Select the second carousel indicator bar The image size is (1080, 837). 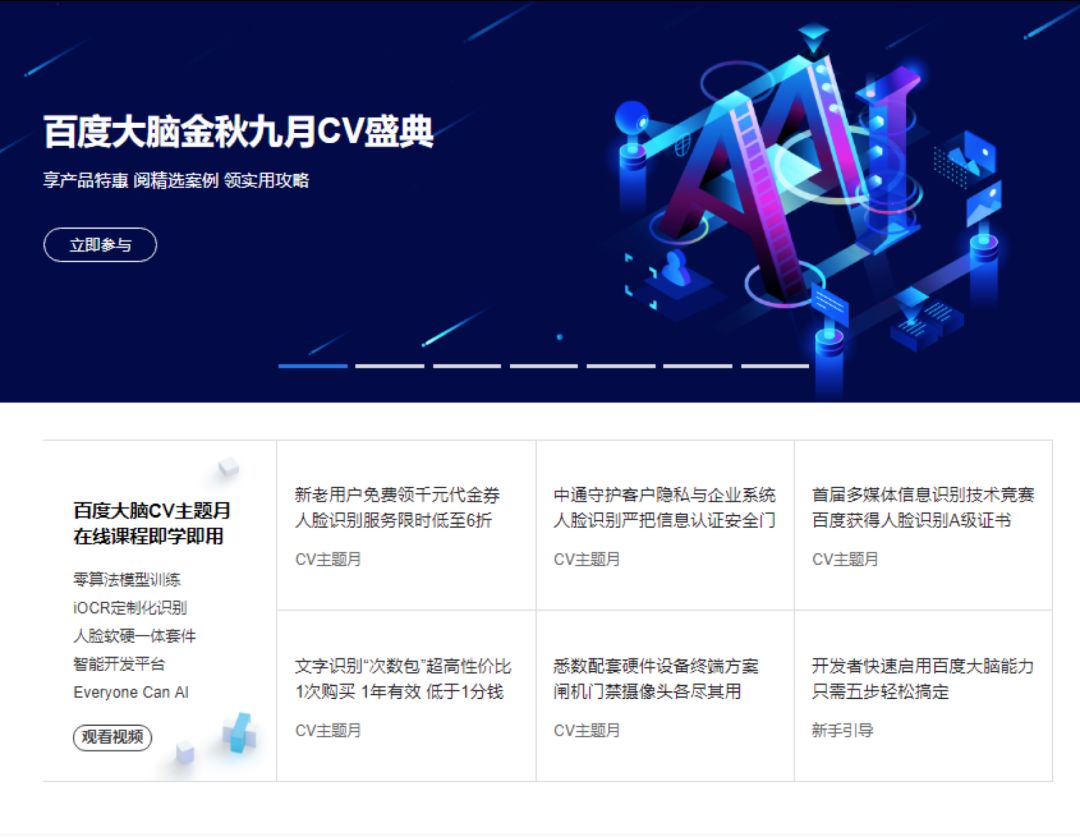390,366
